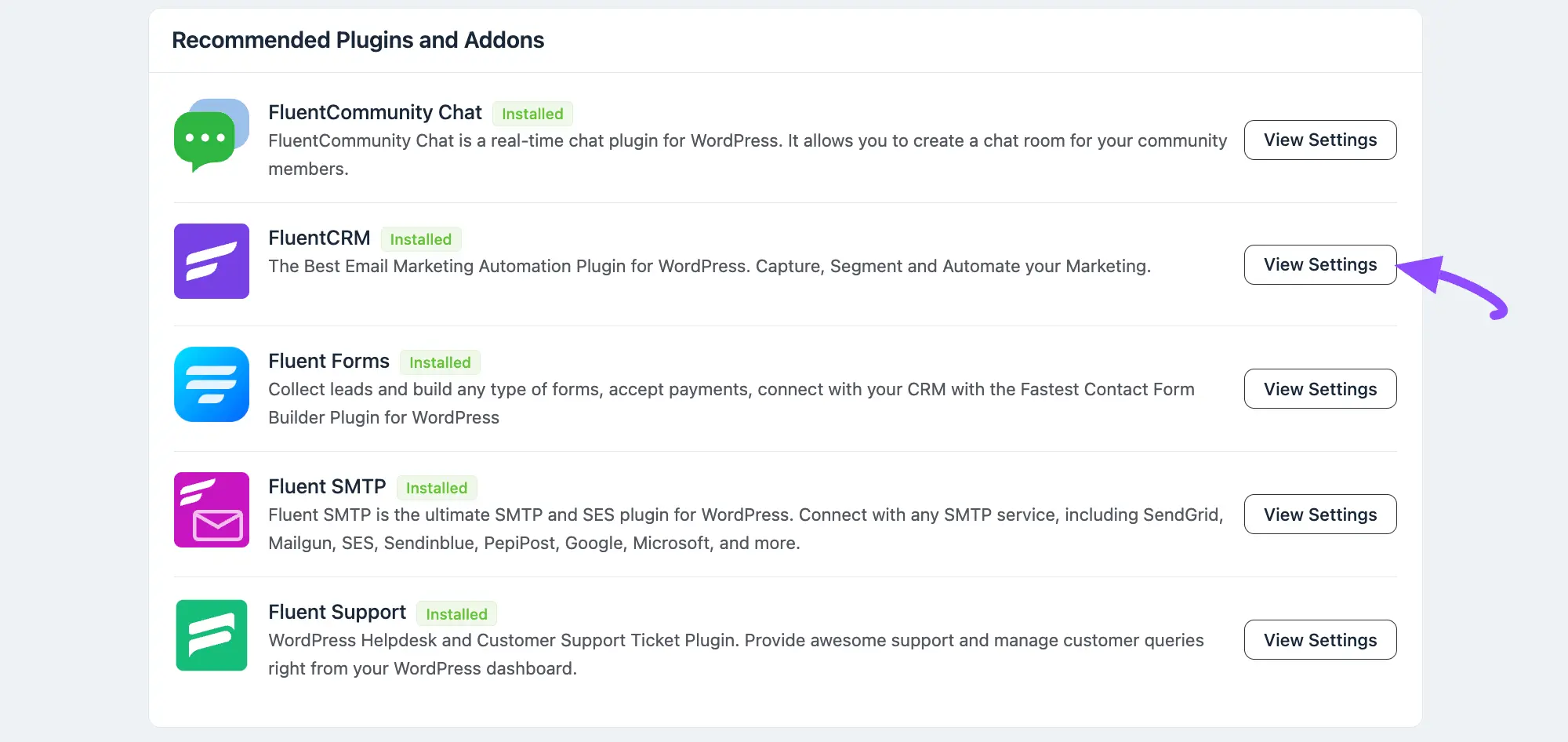The height and width of the screenshot is (742, 1568).
Task: Select the FluentCommunity Chat plugin title
Action: pyautogui.click(x=375, y=112)
